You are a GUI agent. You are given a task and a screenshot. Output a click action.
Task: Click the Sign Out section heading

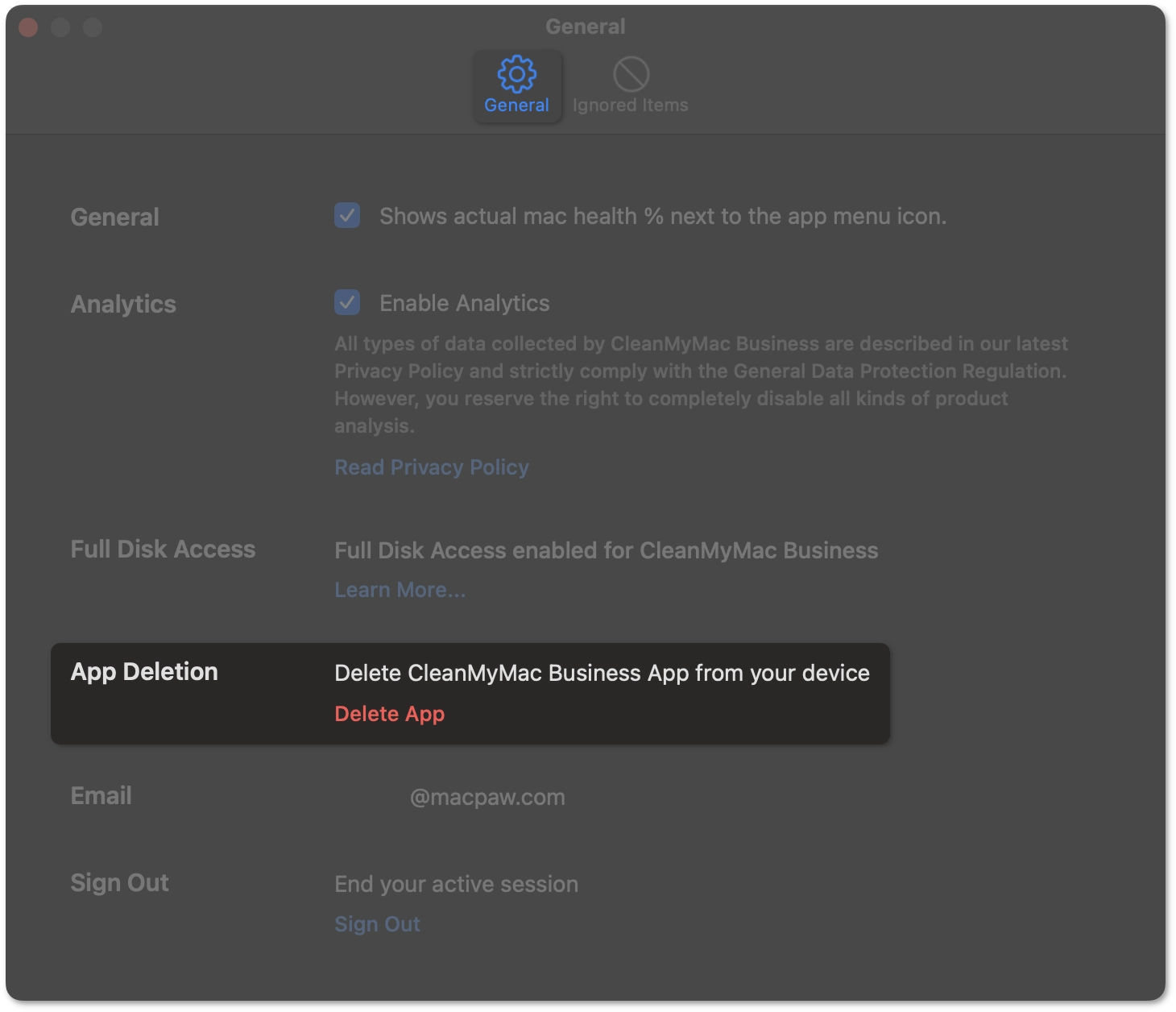(120, 883)
